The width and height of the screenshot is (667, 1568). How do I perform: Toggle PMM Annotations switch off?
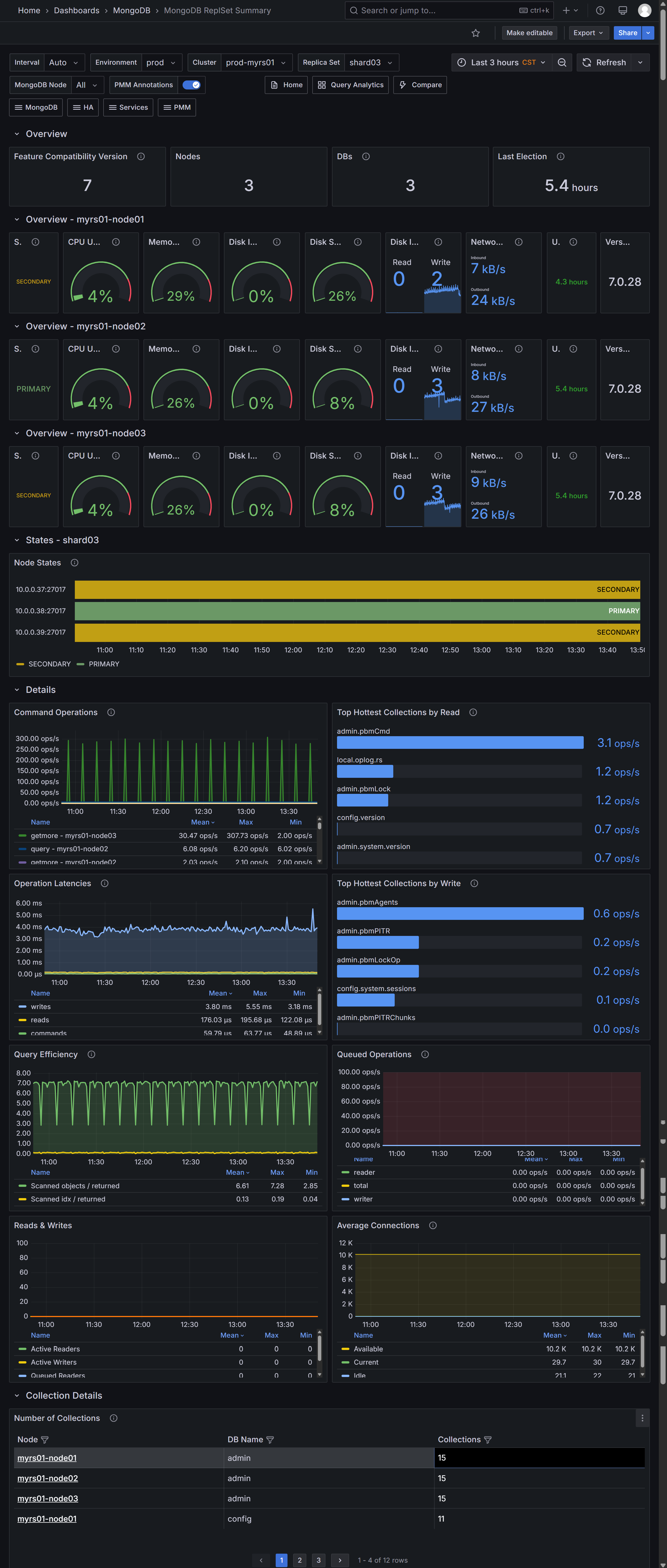[192, 85]
